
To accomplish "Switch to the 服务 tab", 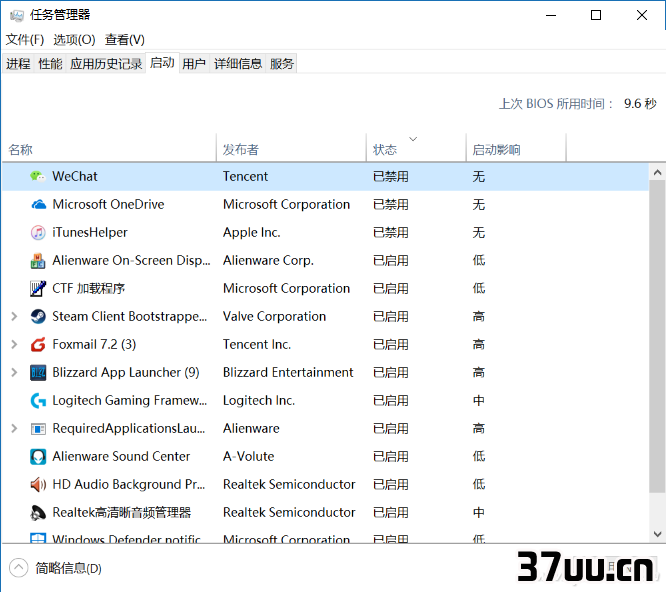I will (282, 64).
